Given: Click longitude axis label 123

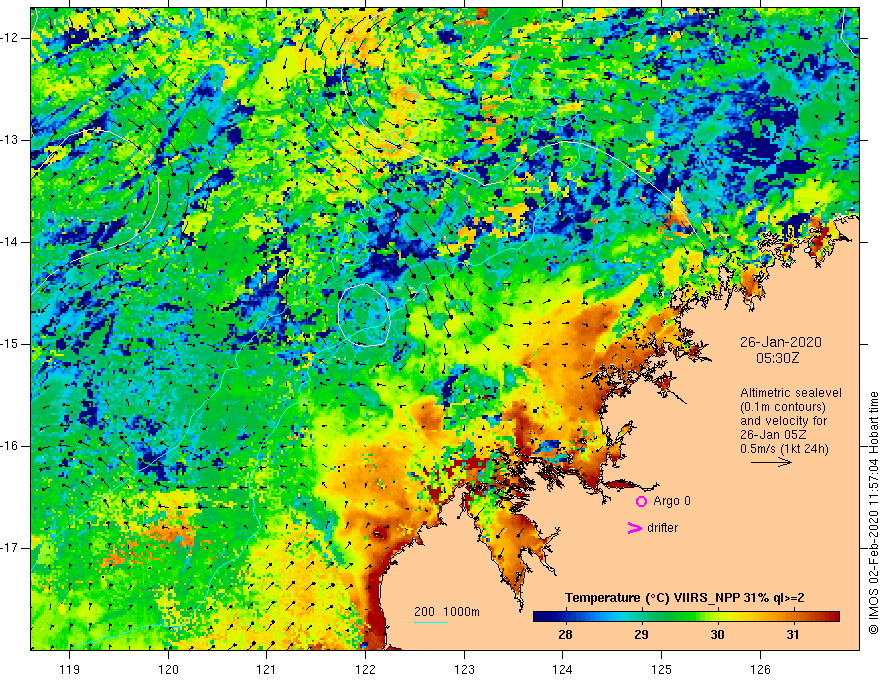Looking at the screenshot, I should click(x=464, y=669).
